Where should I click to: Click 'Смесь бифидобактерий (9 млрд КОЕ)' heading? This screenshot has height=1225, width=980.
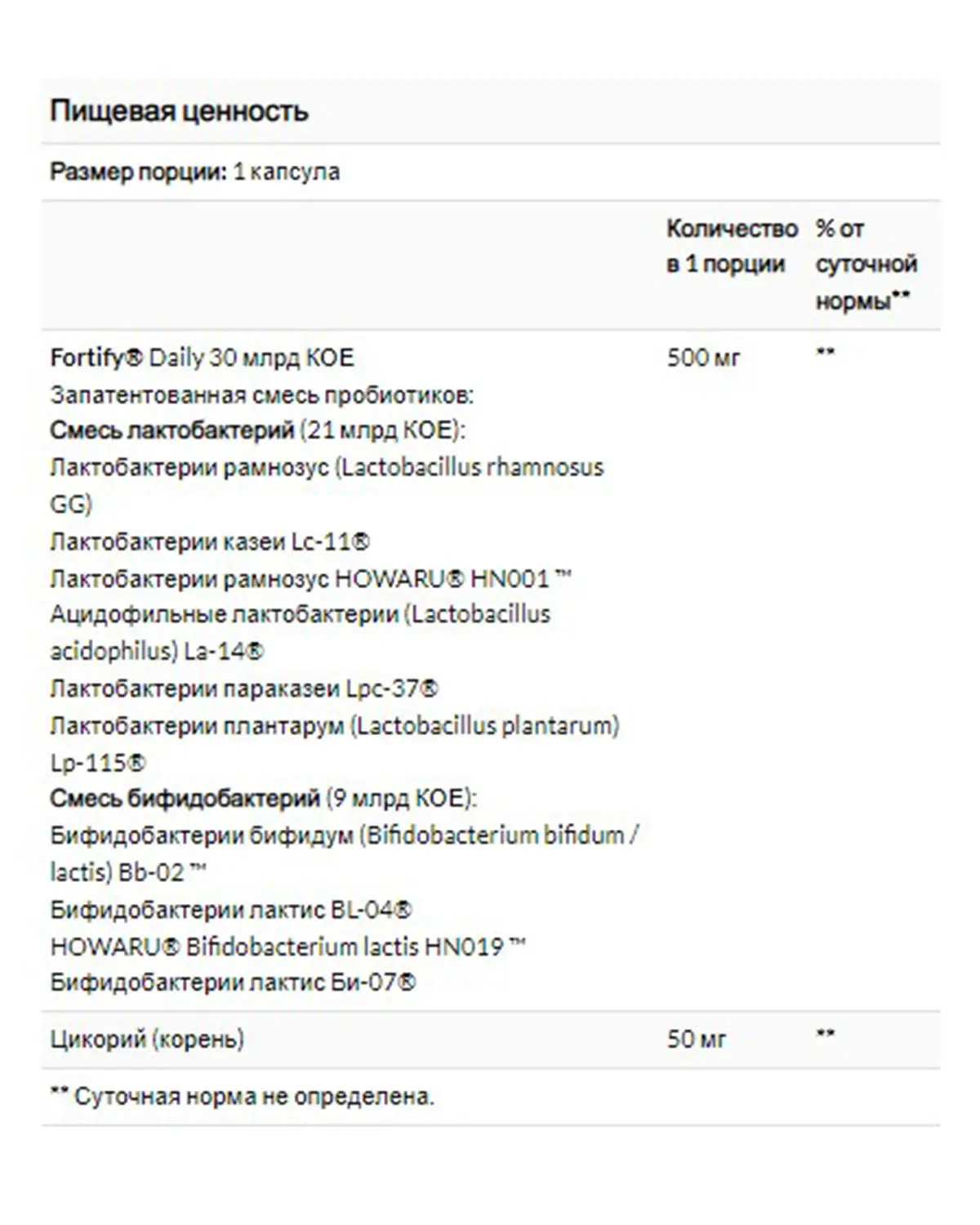click(x=263, y=799)
